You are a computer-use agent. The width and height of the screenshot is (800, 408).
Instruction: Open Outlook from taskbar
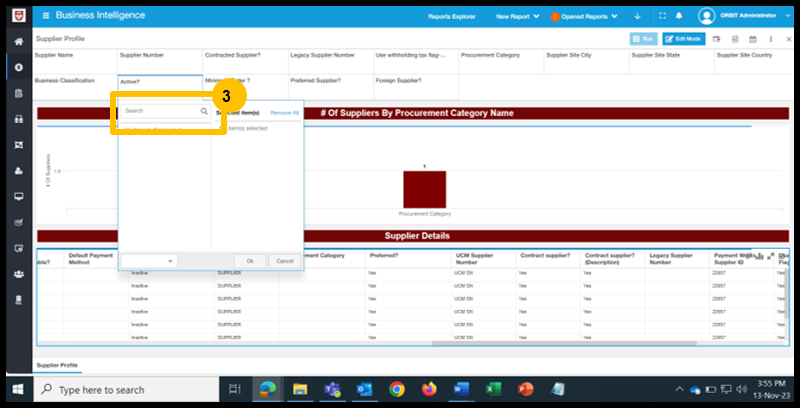pyautogui.click(x=364, y=390)
